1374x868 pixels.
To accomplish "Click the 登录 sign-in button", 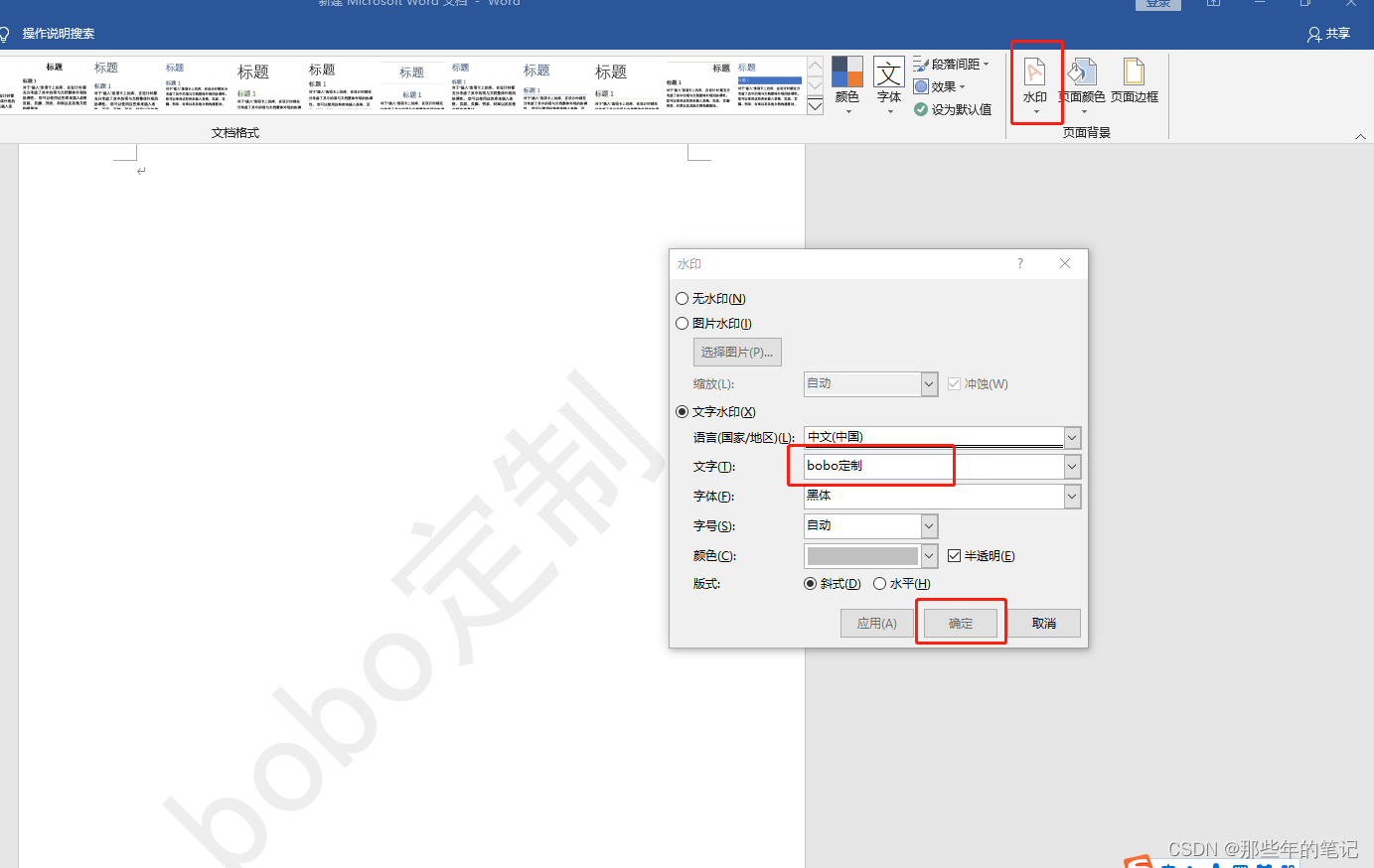I will (x=1158, y=3).
